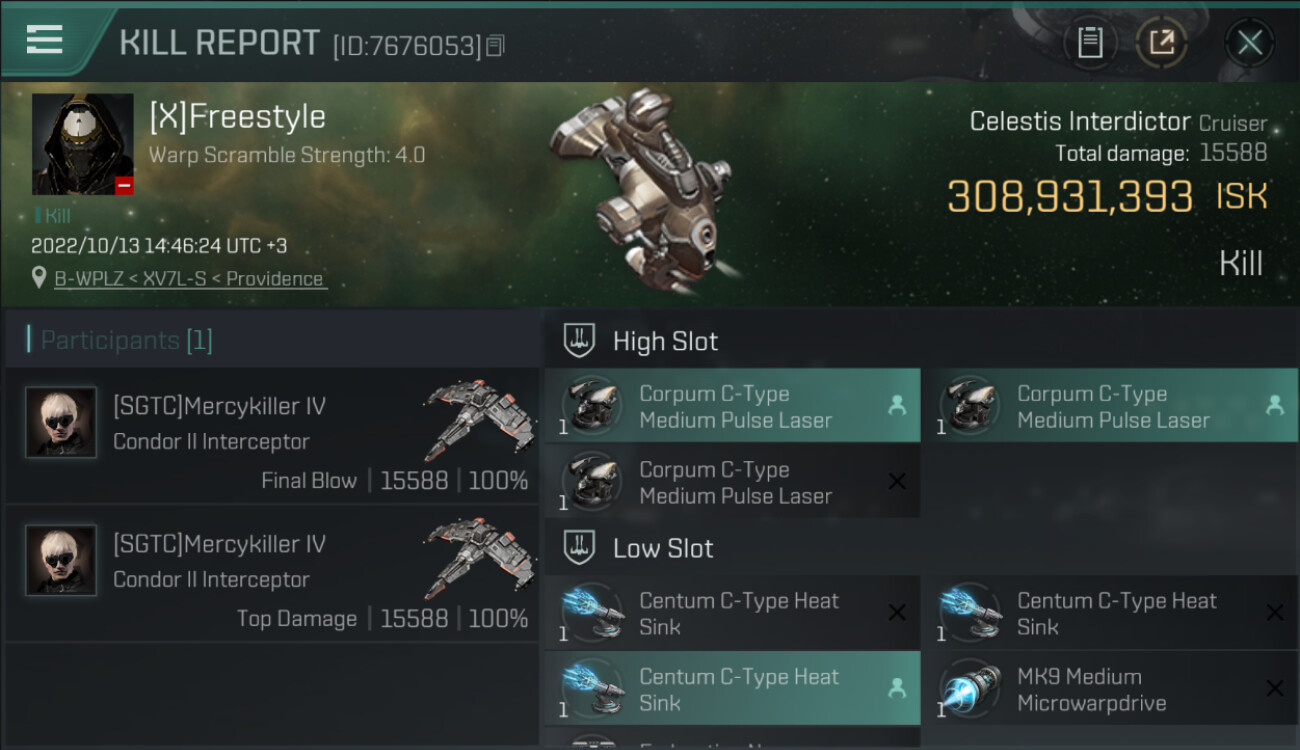Select the Low Slot section header
Screen dimensions: 1300x750
(x=663, y=548)
